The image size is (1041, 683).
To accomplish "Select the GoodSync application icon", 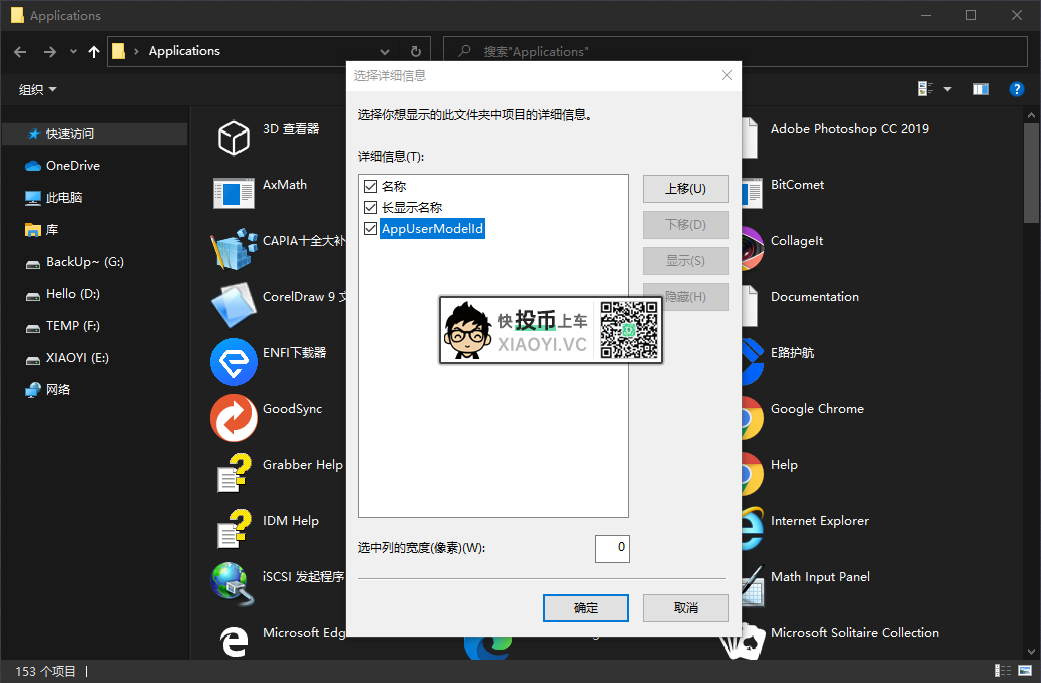I will pyautogui.click(x=234, y=418).
